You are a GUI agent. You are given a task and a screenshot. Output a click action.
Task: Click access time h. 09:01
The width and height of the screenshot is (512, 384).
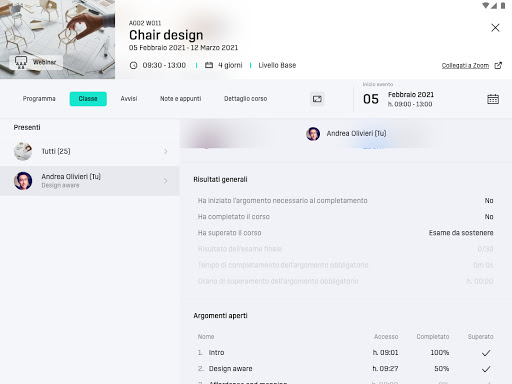tap(385, 352)
